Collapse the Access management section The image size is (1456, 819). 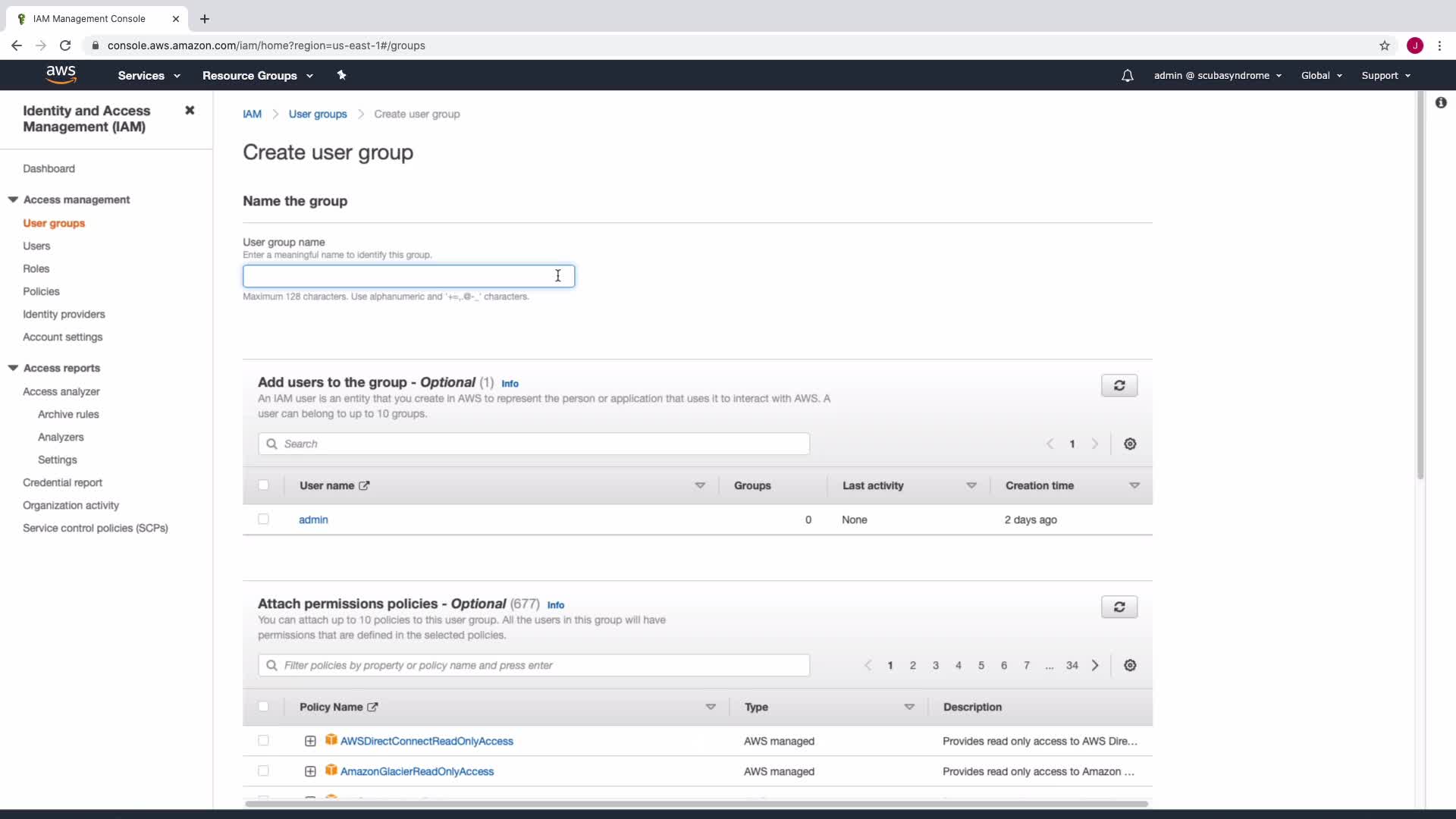pyautogui.click(x=13, y=199)
